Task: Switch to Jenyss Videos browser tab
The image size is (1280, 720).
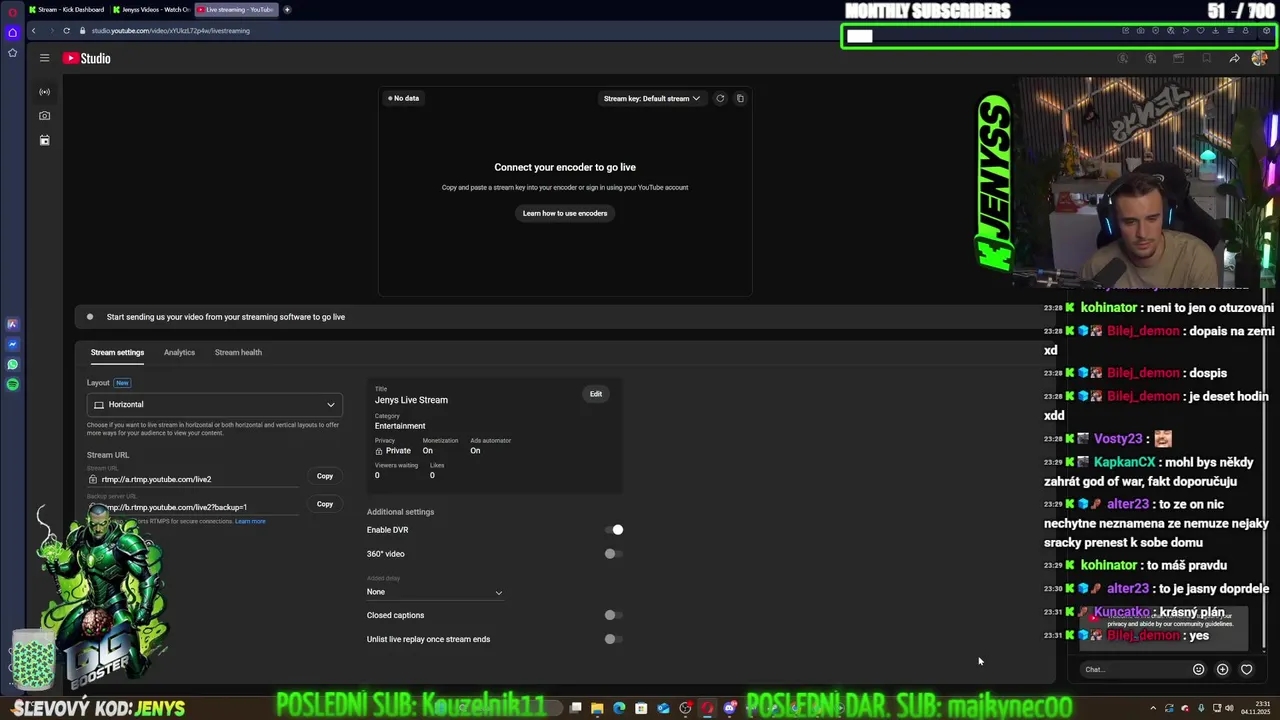Action: click(151, 10)
